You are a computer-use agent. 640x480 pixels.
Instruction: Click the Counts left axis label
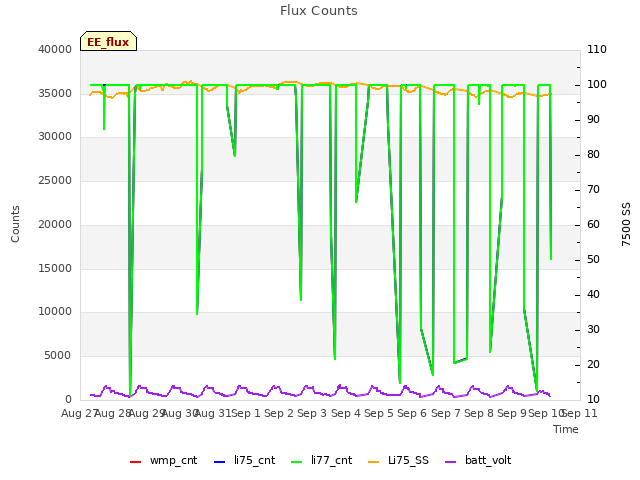(x=15, y=224)
